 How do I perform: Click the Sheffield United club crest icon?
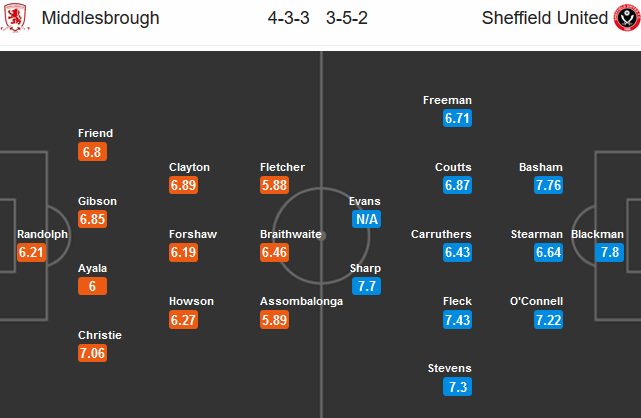(x=627, y=18)
